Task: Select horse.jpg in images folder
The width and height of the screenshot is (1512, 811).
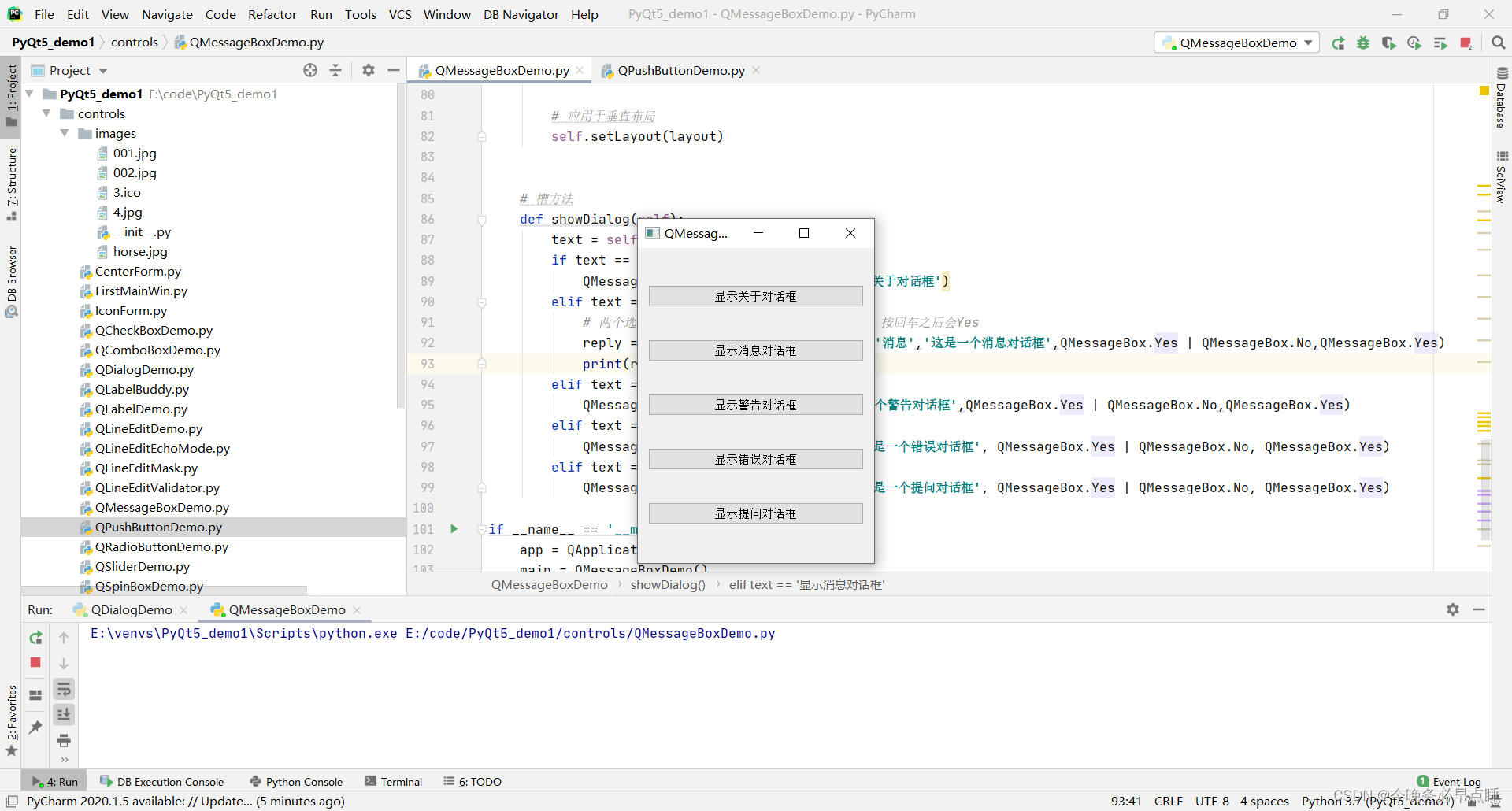Action: [x=139, y=251]
